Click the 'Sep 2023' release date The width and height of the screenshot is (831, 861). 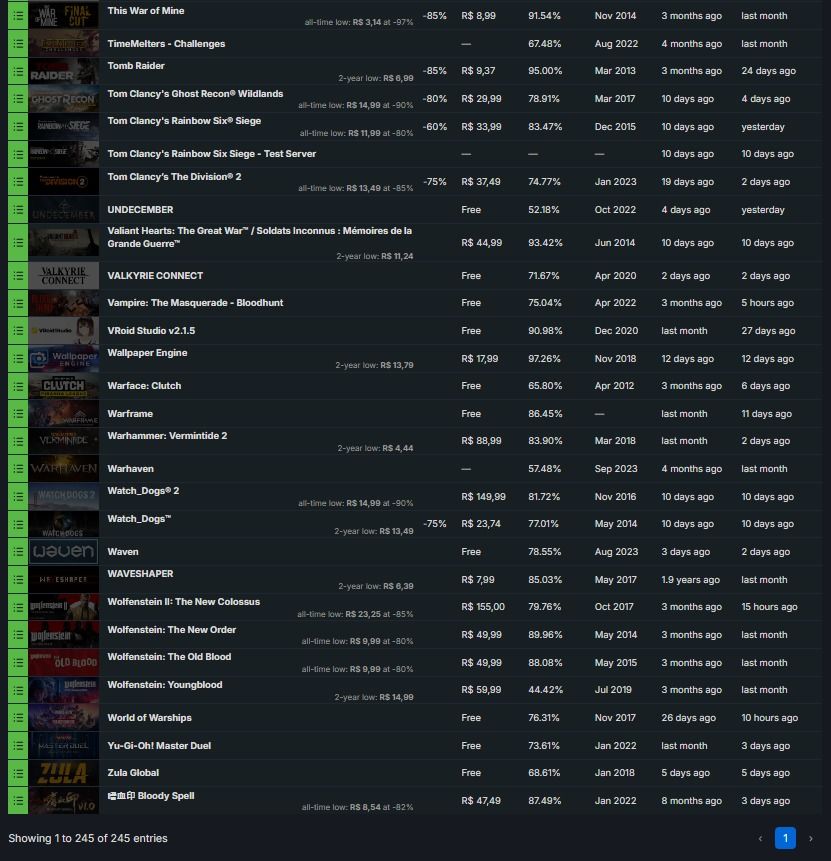[616, 468]
